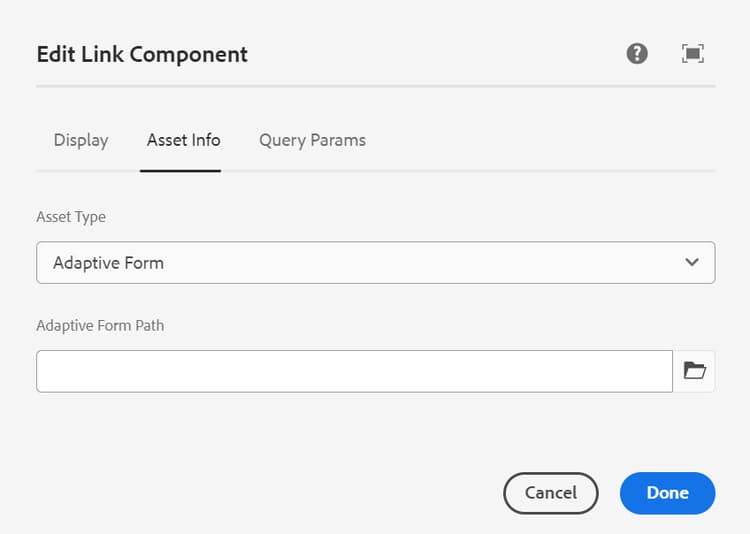Click the chevron arrow in Asset Type

point(692,262)
